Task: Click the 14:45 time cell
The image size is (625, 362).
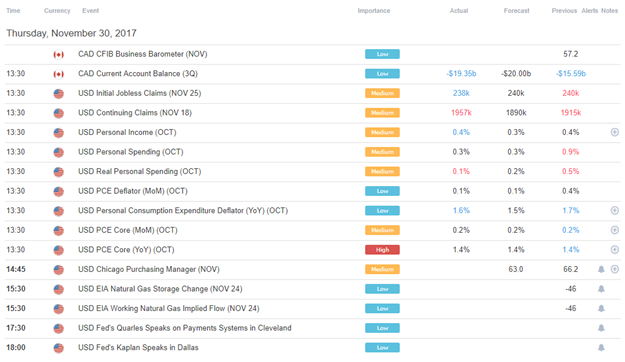Action: click(x=16, y=269)
